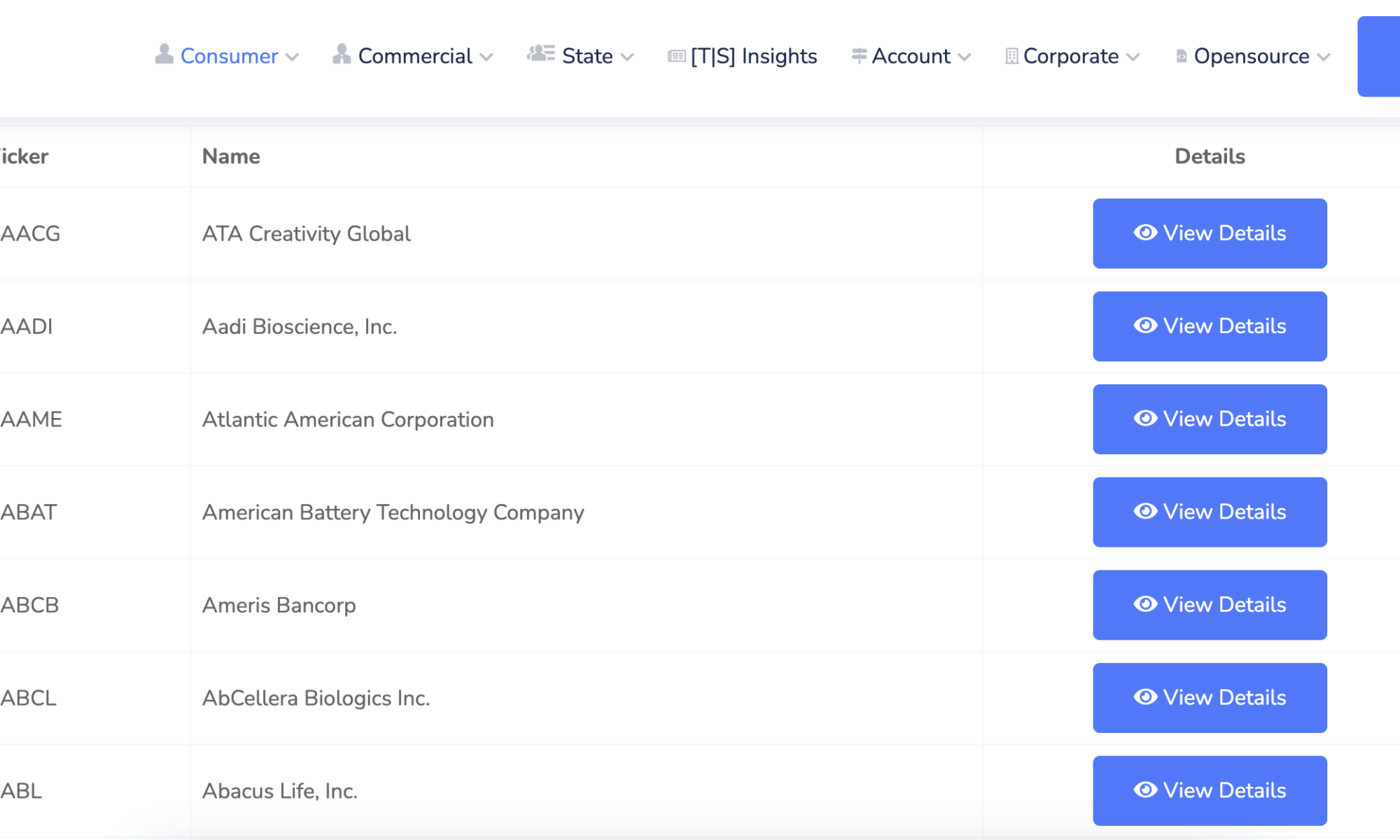Screen dimensions: 1400x840
Task: Select ticker AADI
Action: pyautogui.click(x=27, y=326)
